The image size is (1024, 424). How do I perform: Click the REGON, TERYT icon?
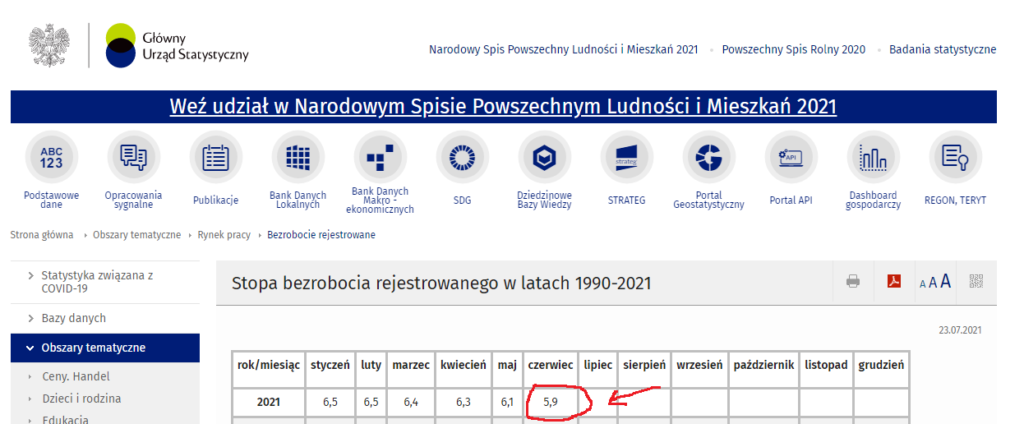pos(956,158)
